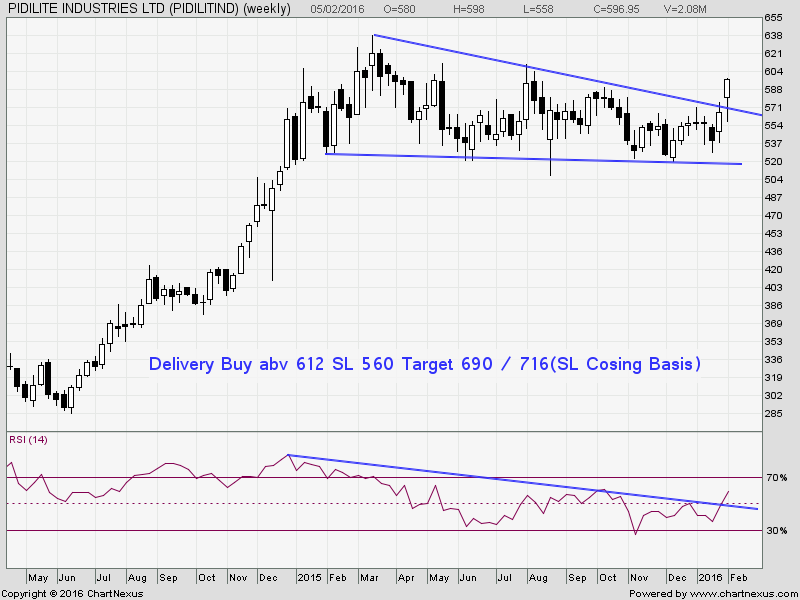Click the 403 price axis label
The image size is (800, 600).
(x=773, y=287)
